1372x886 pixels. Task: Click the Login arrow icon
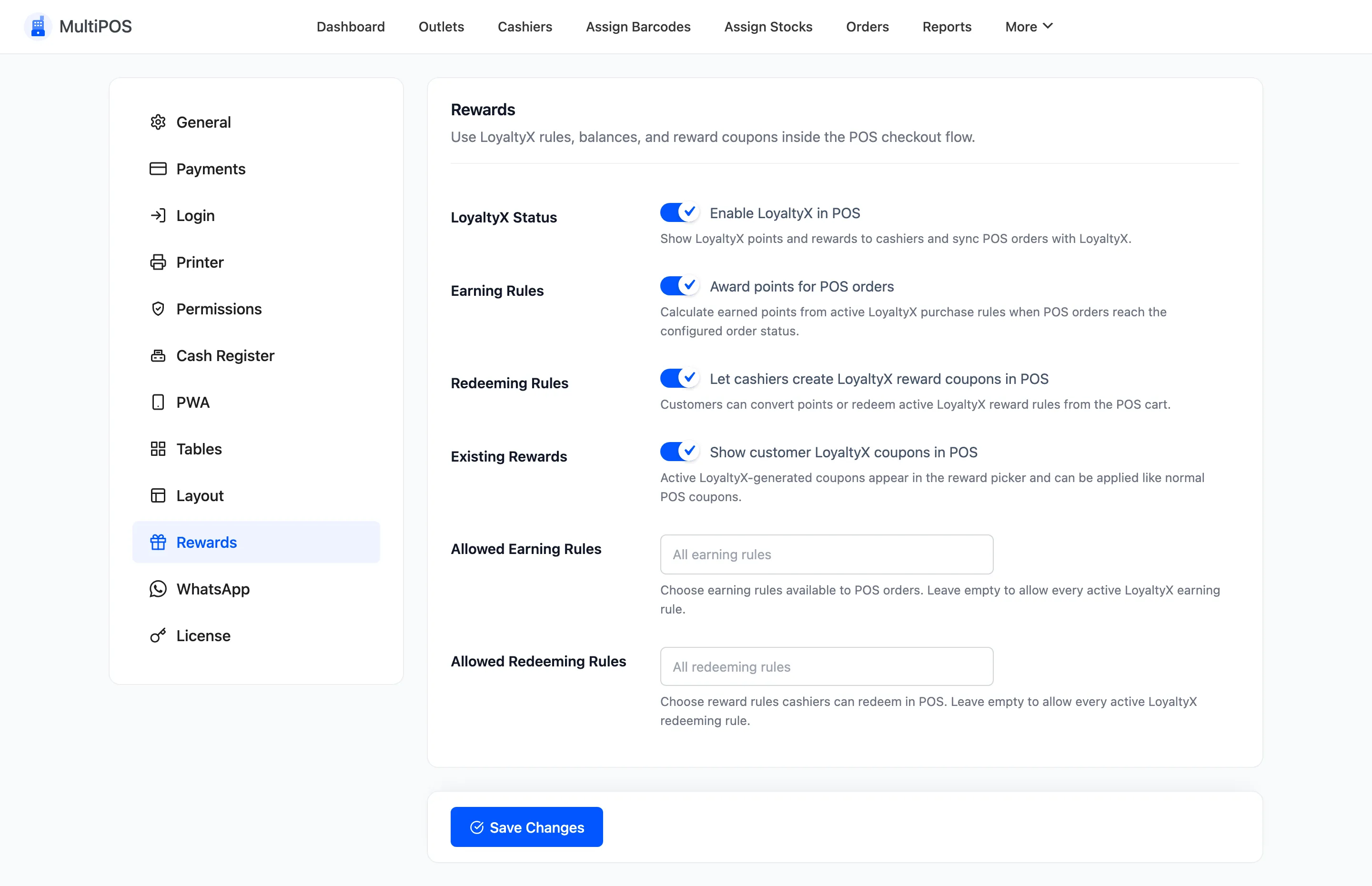(x=158, y=215)
